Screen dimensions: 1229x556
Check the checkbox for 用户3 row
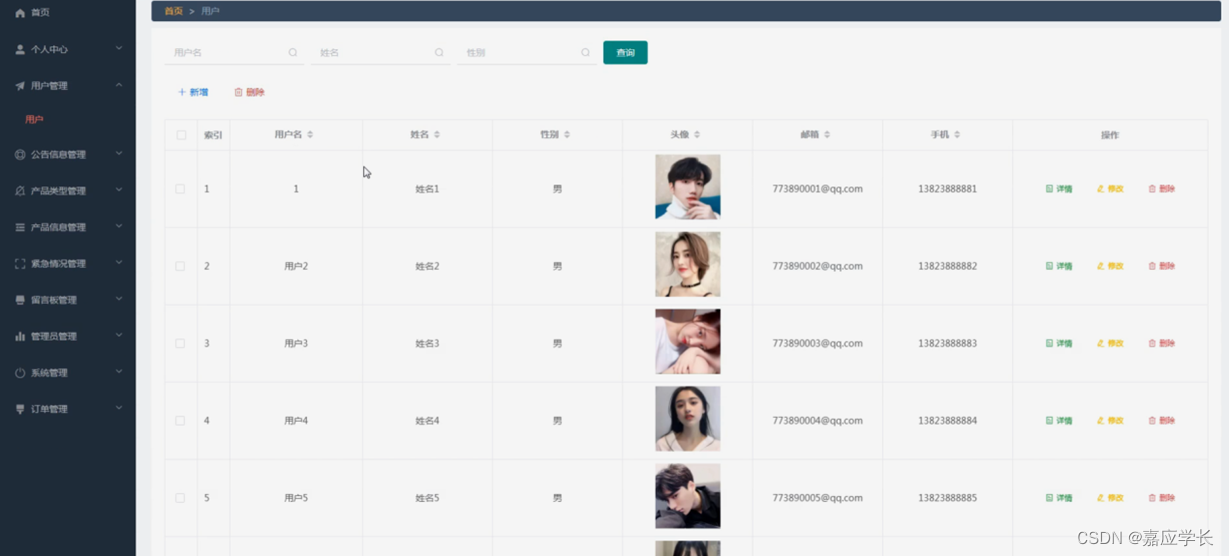[181, 343]
